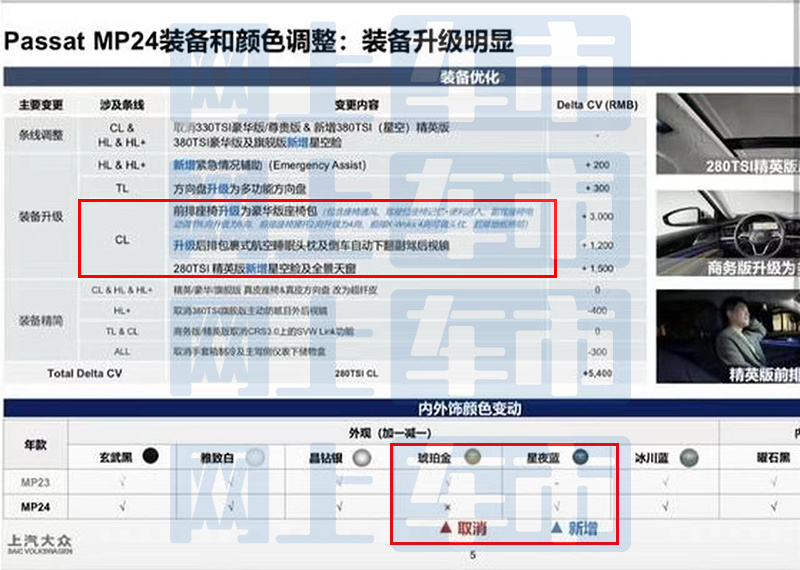
Task: Select the 升级后排包裹式航空睡眠头枕 row text
Action: pos(311,245)
